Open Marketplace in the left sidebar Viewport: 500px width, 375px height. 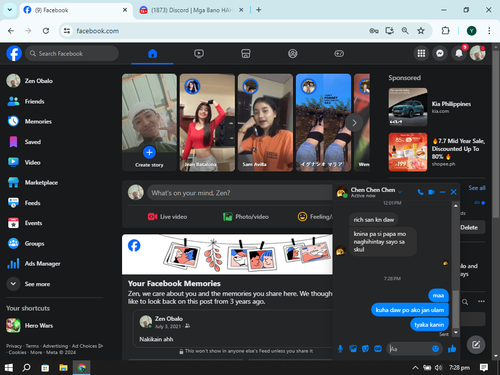[55, 183]
